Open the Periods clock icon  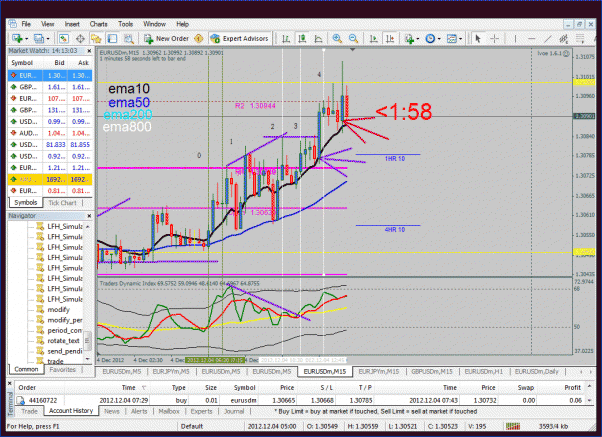coord(430,38)
